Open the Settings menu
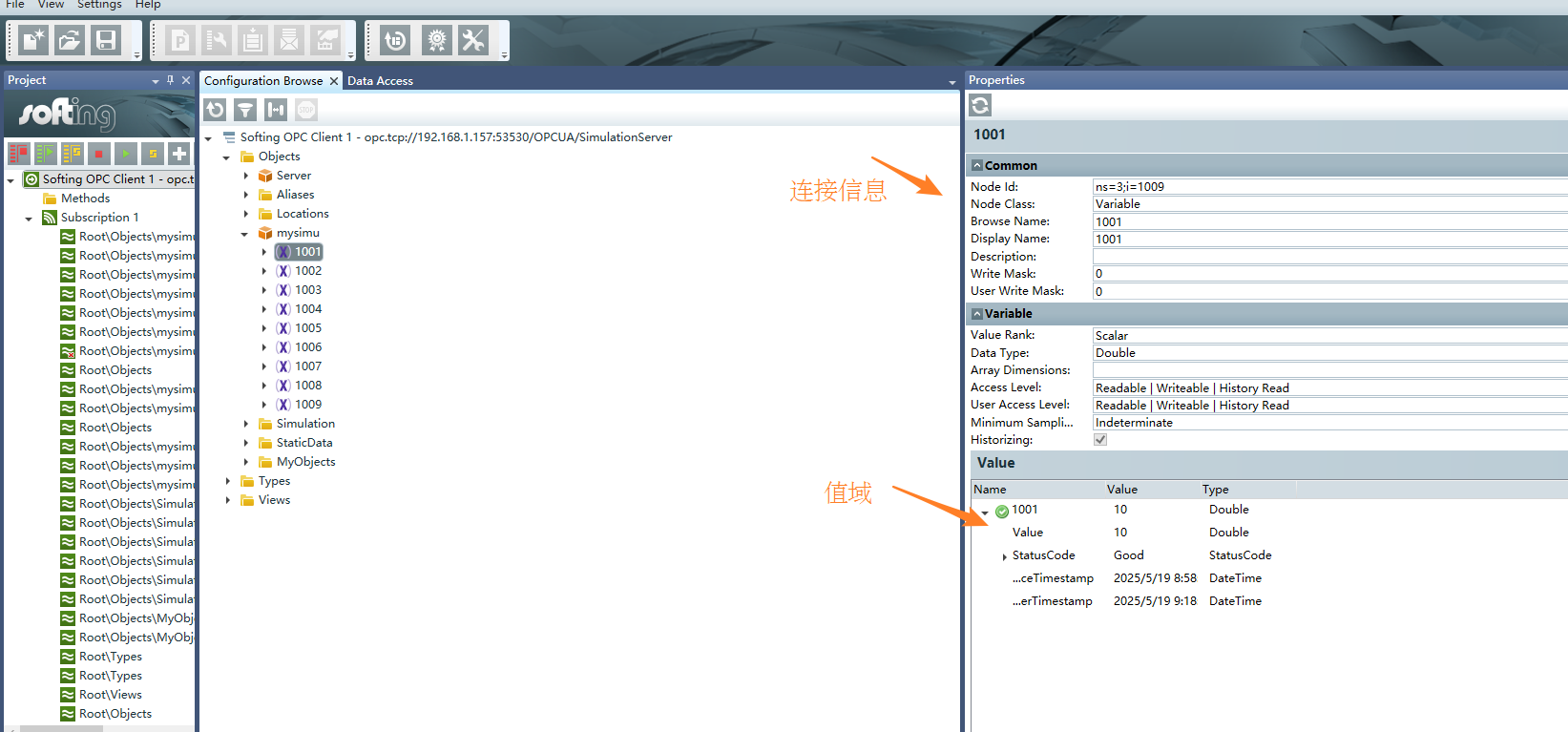The image size is (1568, 732). tap(99, 5)
